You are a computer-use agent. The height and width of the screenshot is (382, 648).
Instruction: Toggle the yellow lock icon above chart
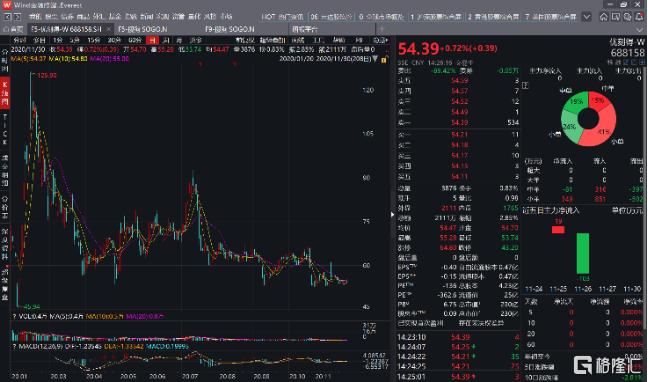click(x=384, y=60)
